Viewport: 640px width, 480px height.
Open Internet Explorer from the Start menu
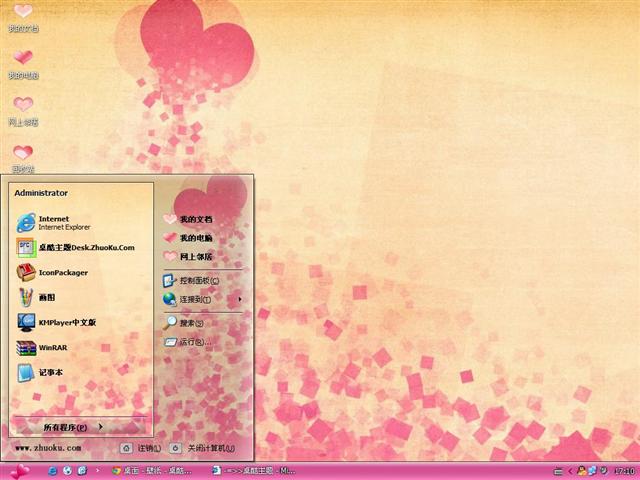[x=65, y=222]
